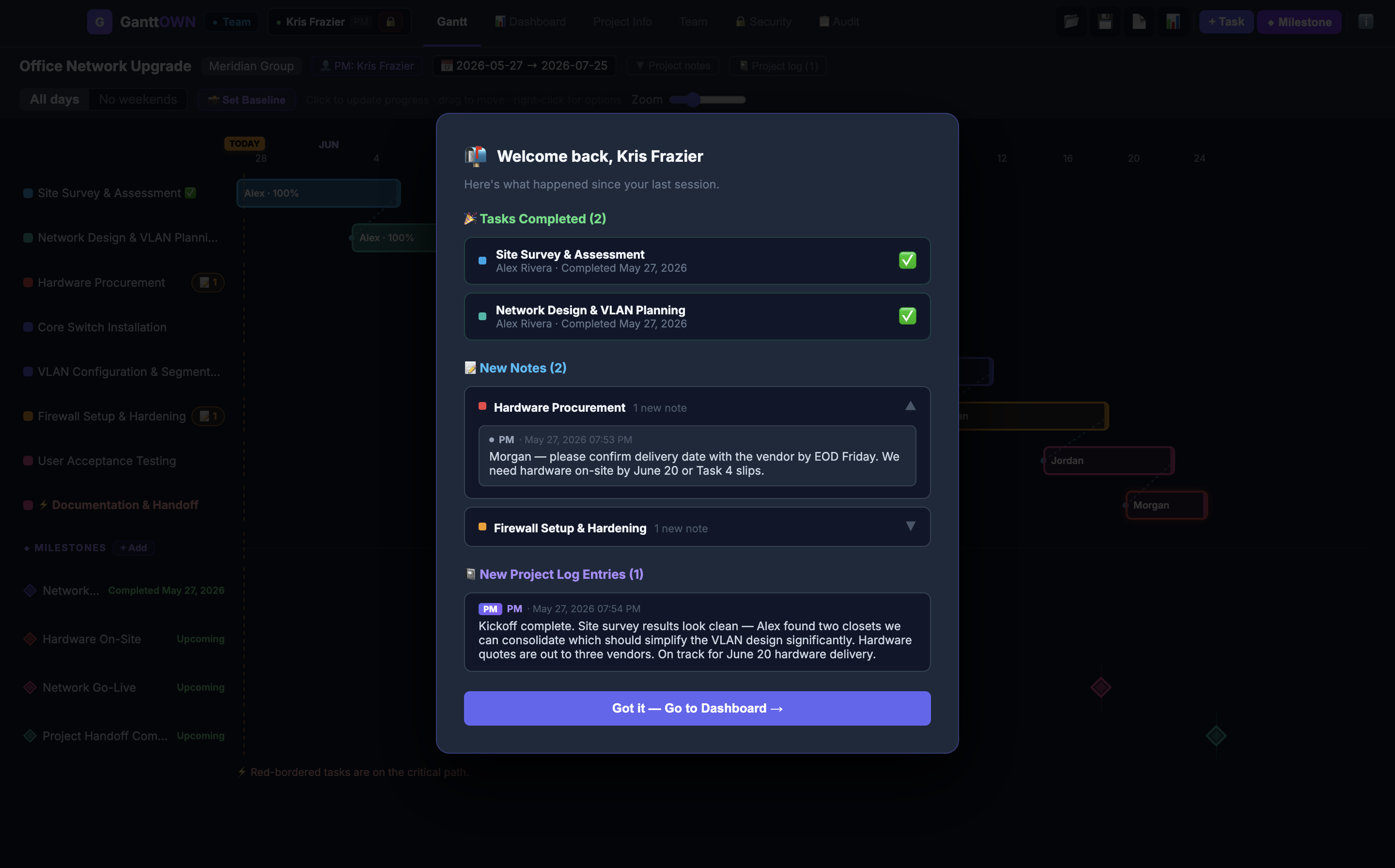
Task: Open the Security tab
Action: (763, 22)
